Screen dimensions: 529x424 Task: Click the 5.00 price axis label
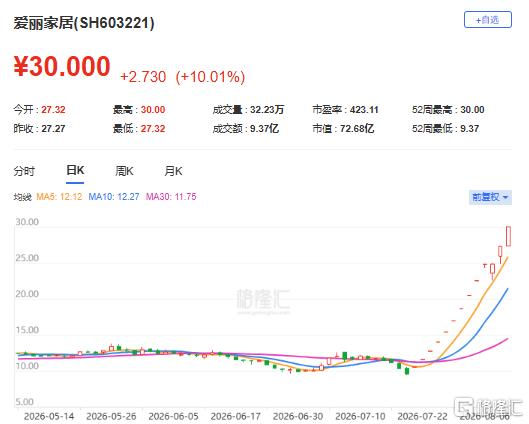(25, 402)
